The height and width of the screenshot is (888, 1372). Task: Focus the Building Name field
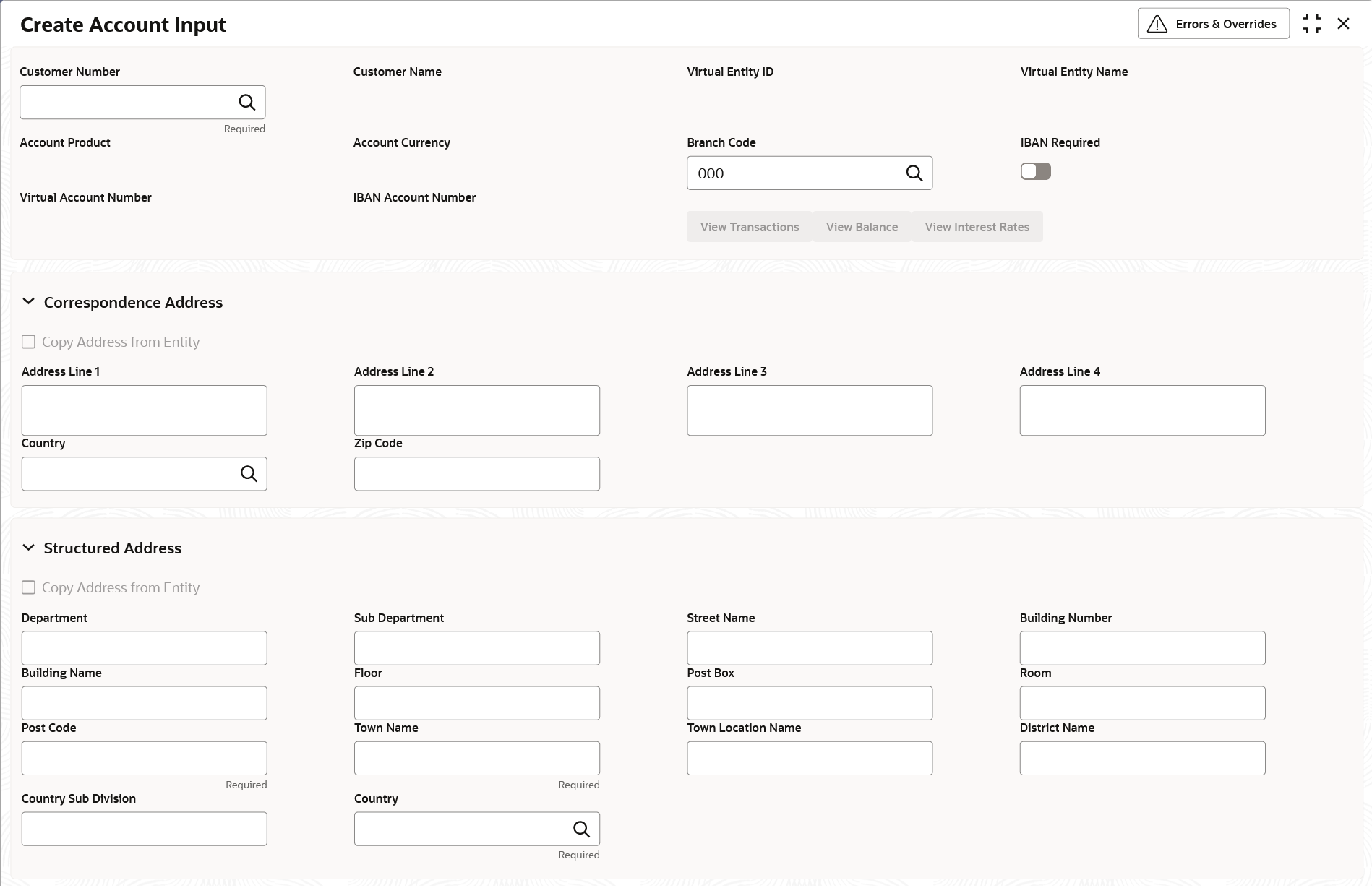pos(145,703)
